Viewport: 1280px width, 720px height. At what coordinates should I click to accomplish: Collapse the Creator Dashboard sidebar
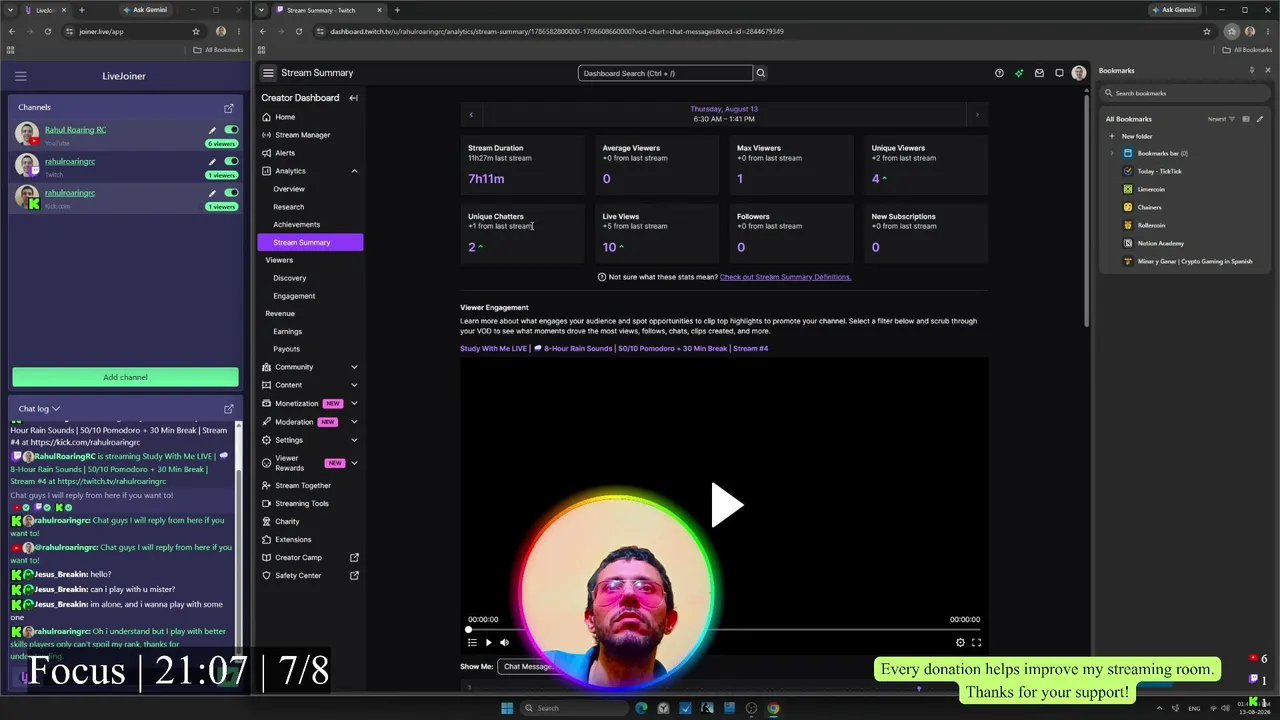click(x=353, y=98)
